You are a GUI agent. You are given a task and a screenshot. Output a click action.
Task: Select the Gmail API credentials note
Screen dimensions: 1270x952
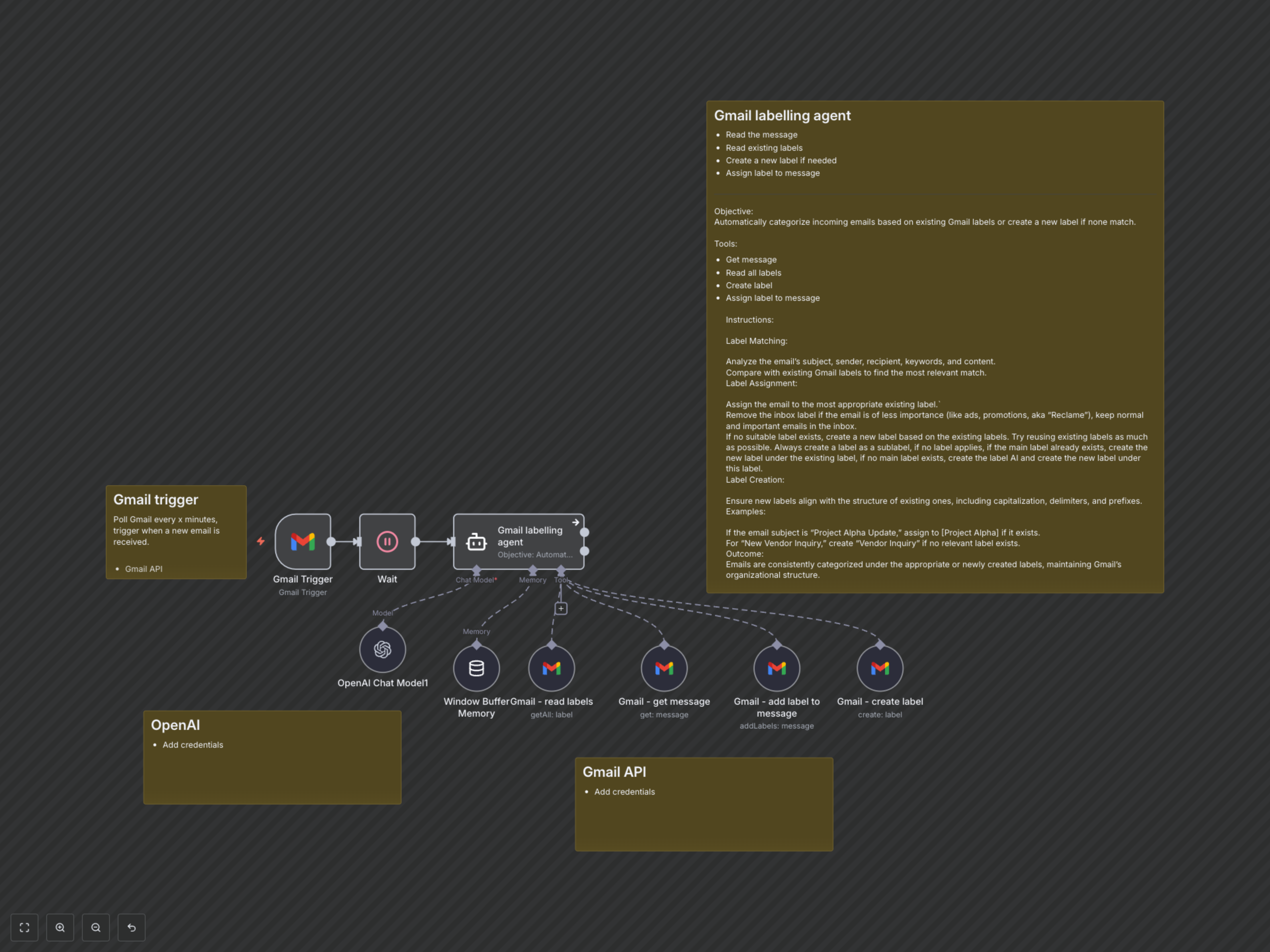[703, 803]
